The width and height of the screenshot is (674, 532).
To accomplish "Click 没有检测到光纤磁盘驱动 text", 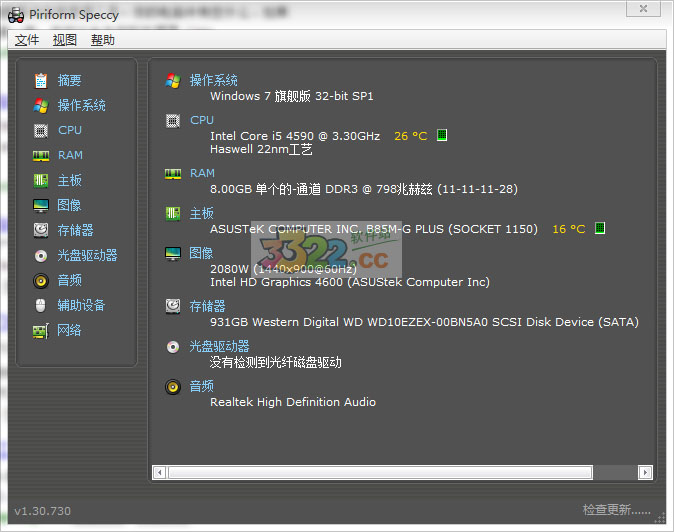I will [x=276, y=363].
